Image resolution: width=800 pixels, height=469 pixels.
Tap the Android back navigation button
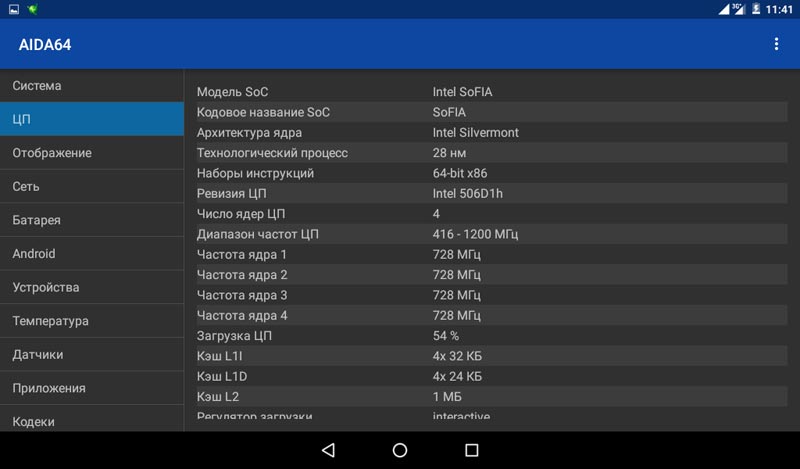pyautogui.click(x=328, y=450)
